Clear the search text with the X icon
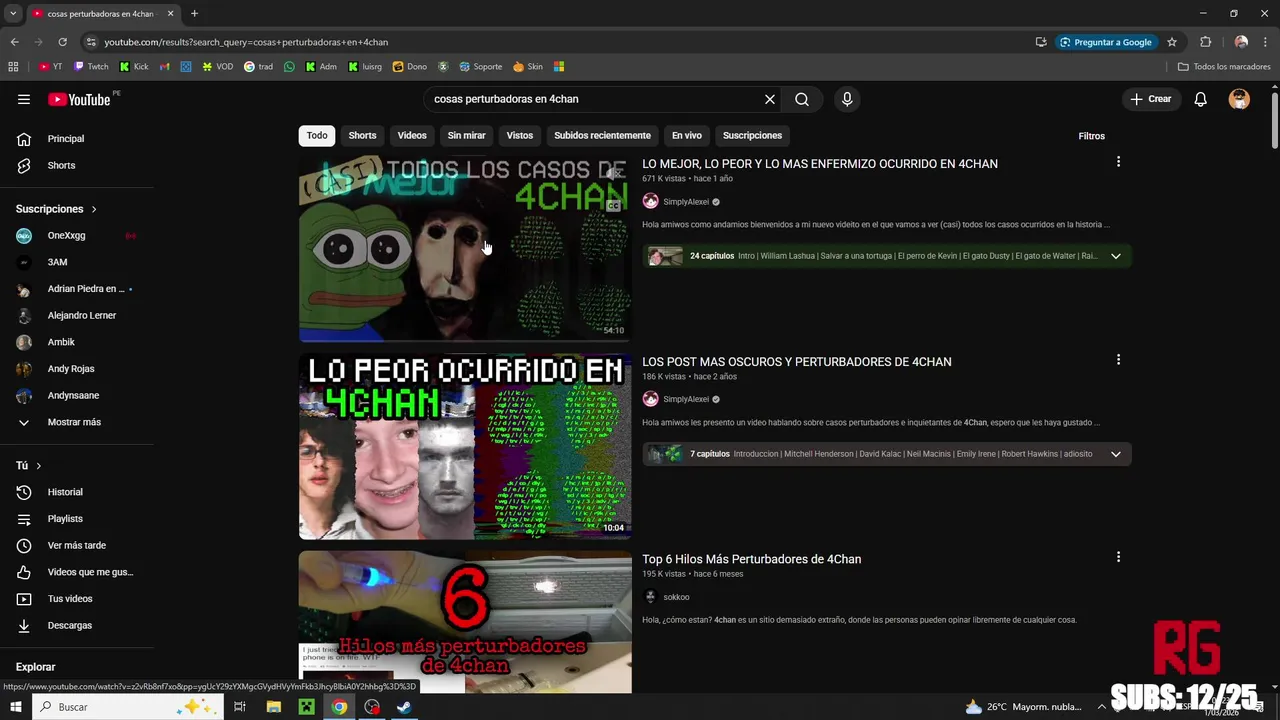Screen dimensions: 1280x720 click(770, 99)
